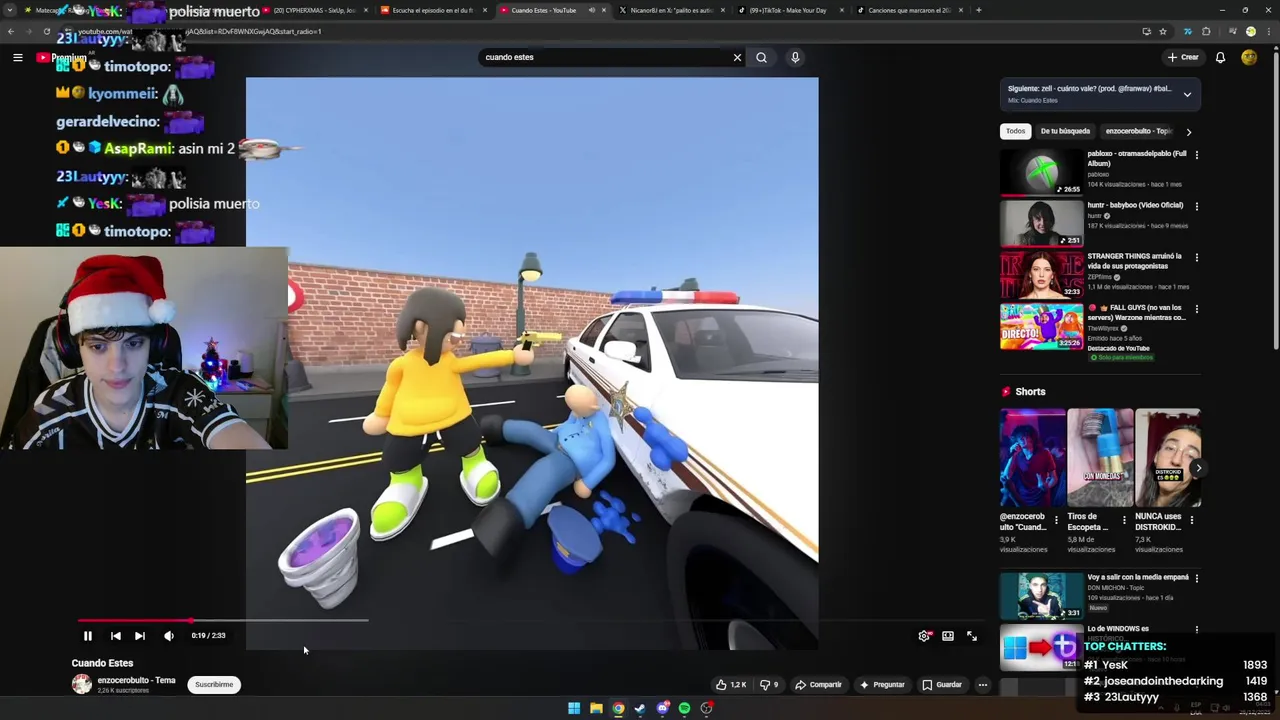The height and width of the screenshot is (720, 1280).
Task: Click the 'cuando estes' search field
Action: [605, 58]
